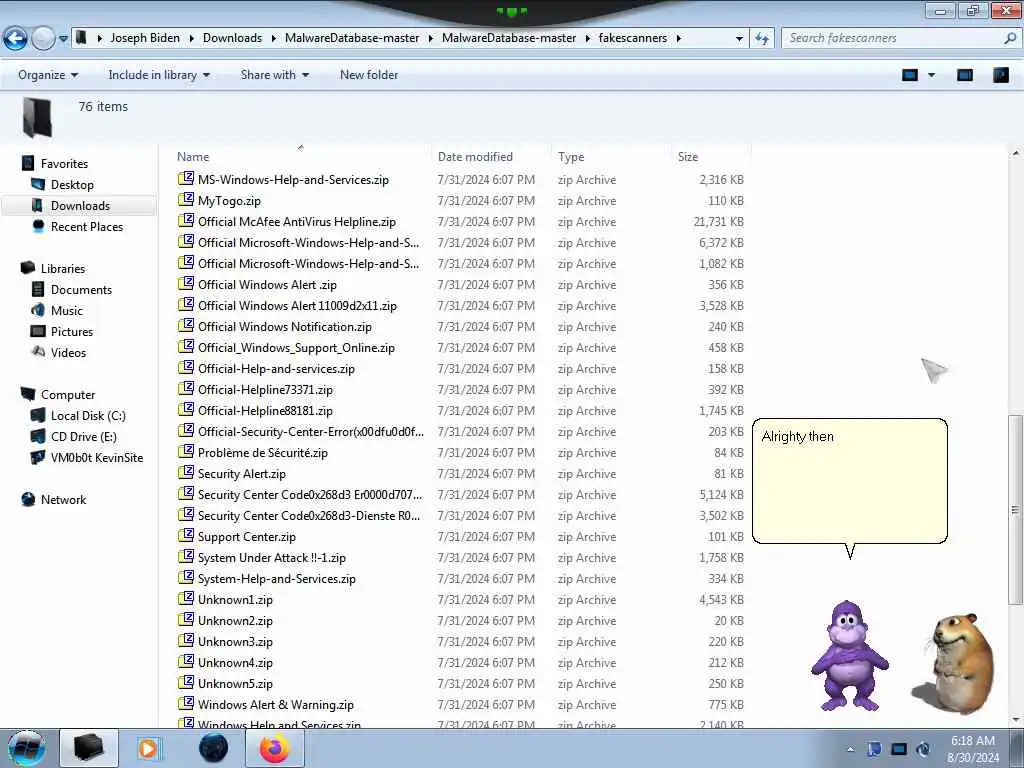Open Firefox from the taskbar

coord(274,748)
